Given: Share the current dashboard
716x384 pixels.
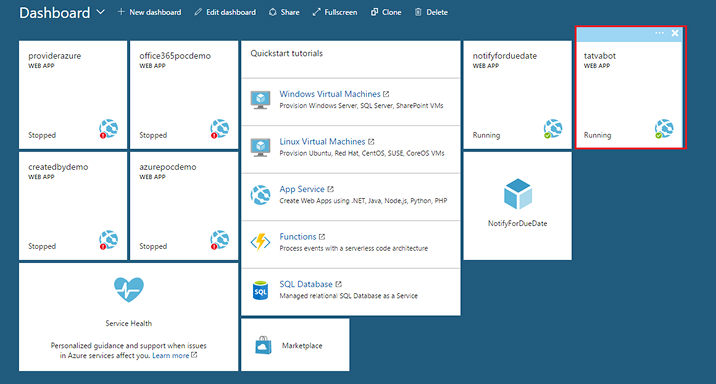Looking at the screenshot, I should pos(284,12).
